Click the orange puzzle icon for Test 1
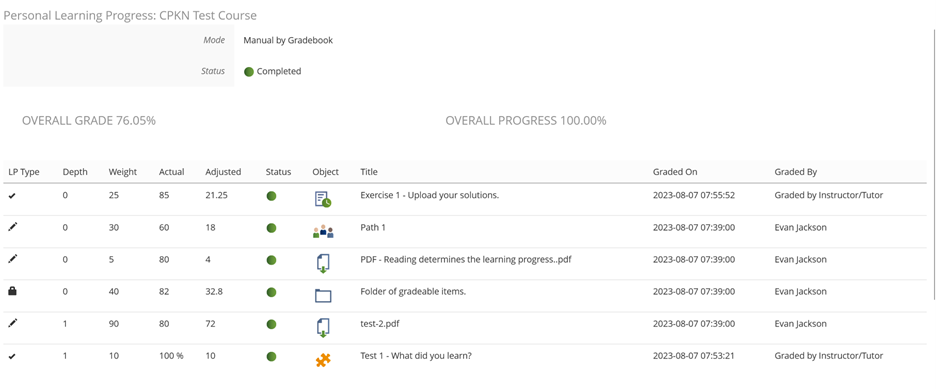Image resolution: width=936 pixels, height=389 pixels. [323, 360]
